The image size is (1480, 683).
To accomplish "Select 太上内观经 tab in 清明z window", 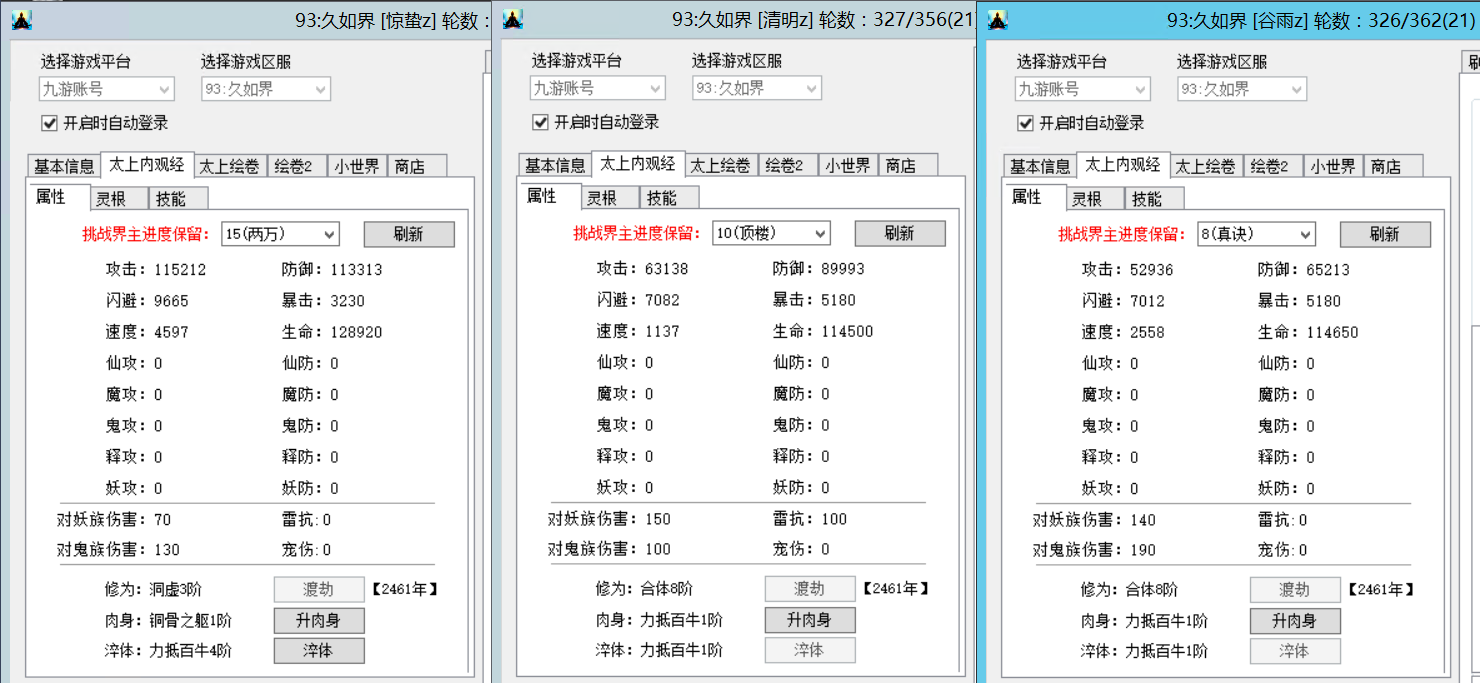I will (637, 163).
